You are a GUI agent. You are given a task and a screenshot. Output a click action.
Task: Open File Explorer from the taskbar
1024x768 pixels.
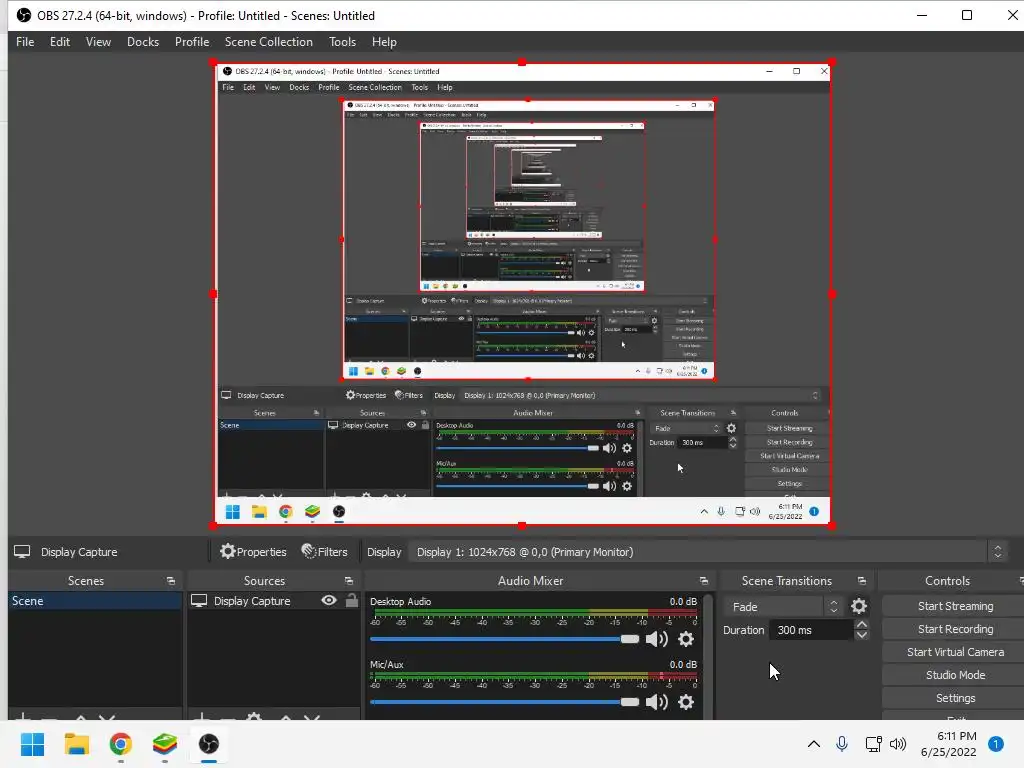coord(76,744)
